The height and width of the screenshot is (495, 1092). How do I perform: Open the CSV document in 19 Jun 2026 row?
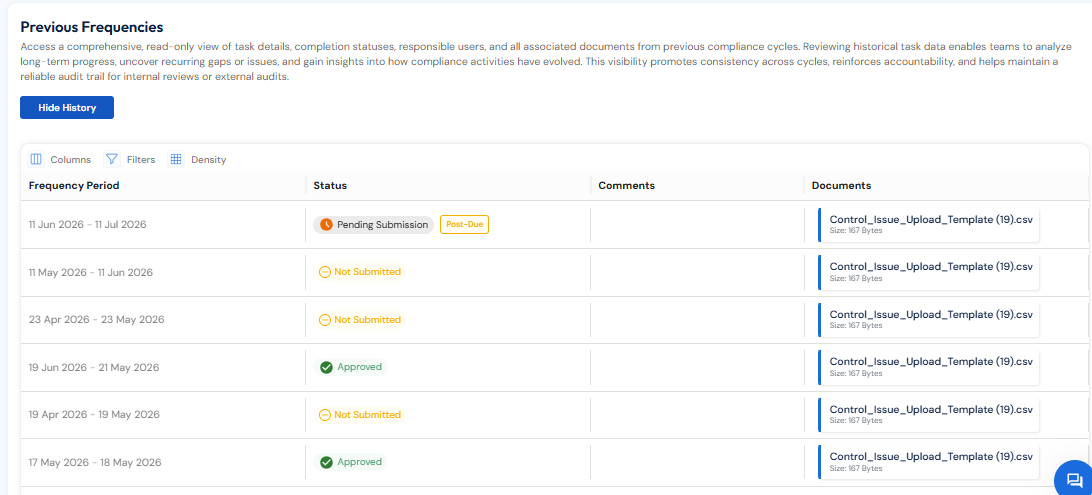click(929, 367)
